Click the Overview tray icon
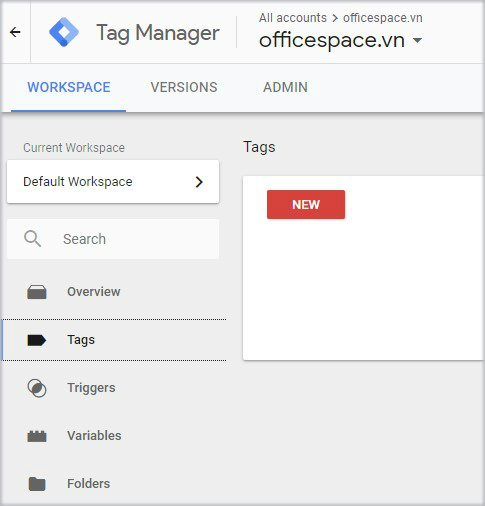 [x=37, y=292]
